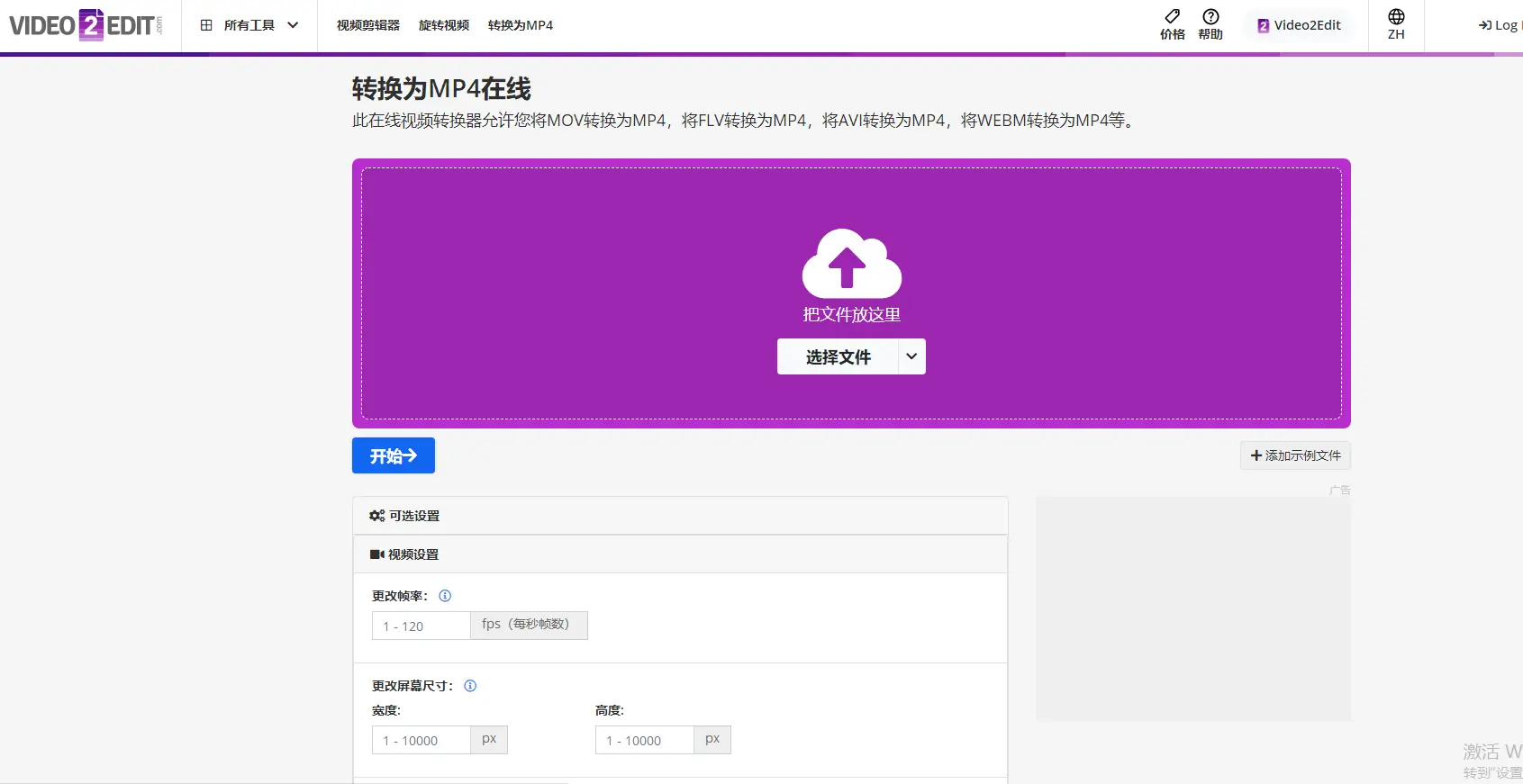Open the 视频剪辑器 link
1523x784 pixels.
[x=367, y=25]
